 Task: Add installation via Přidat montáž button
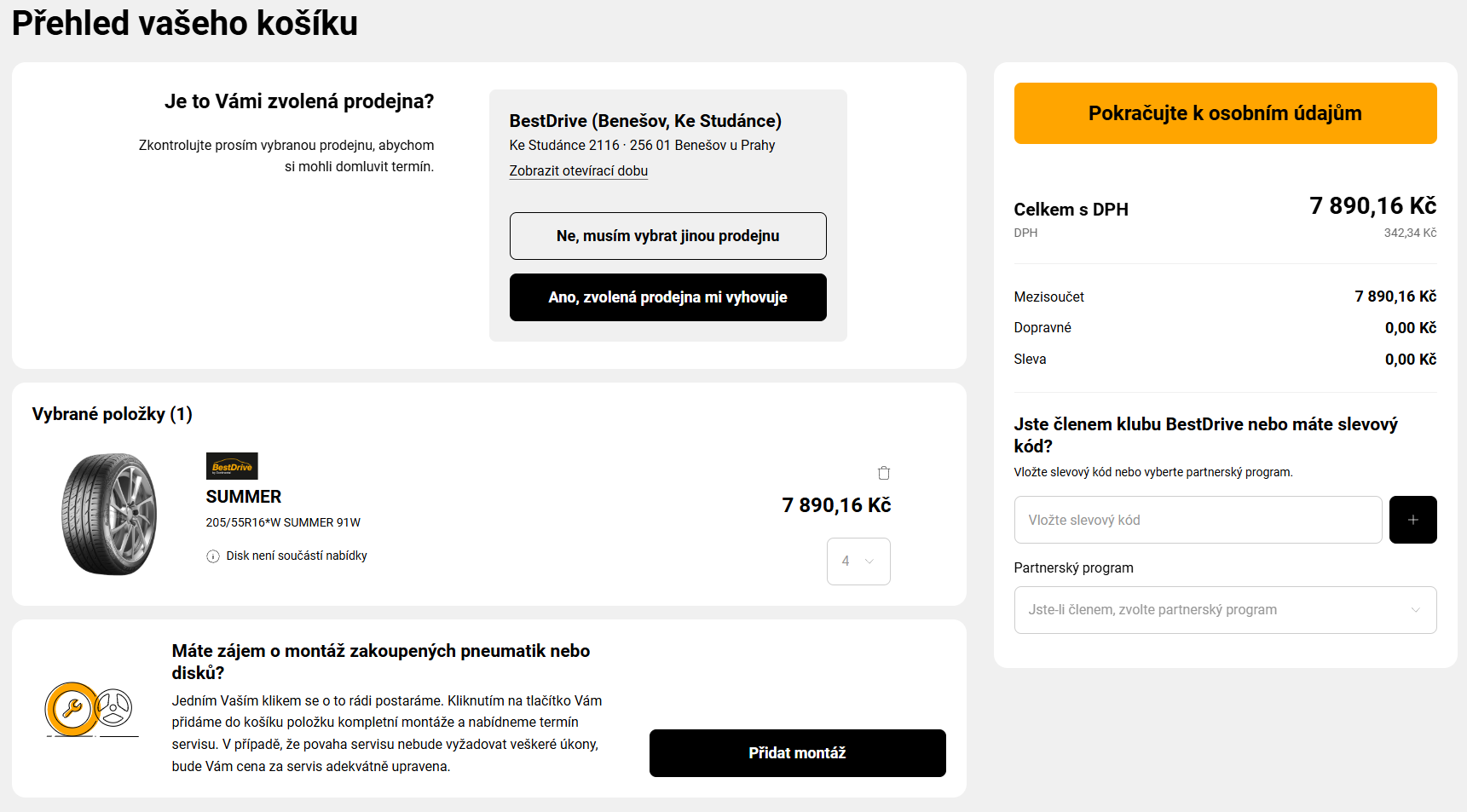[x=797, y=753]
